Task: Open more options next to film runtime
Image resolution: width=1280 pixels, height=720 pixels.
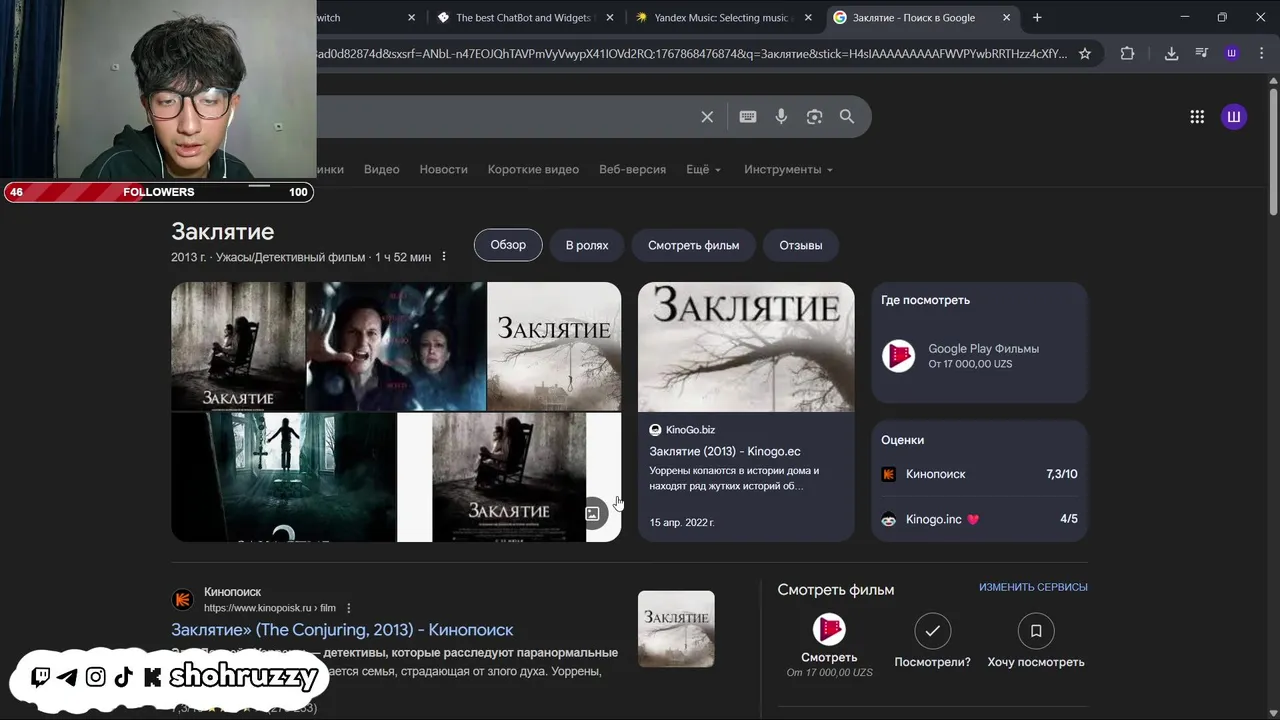Action: coord(444,257)
